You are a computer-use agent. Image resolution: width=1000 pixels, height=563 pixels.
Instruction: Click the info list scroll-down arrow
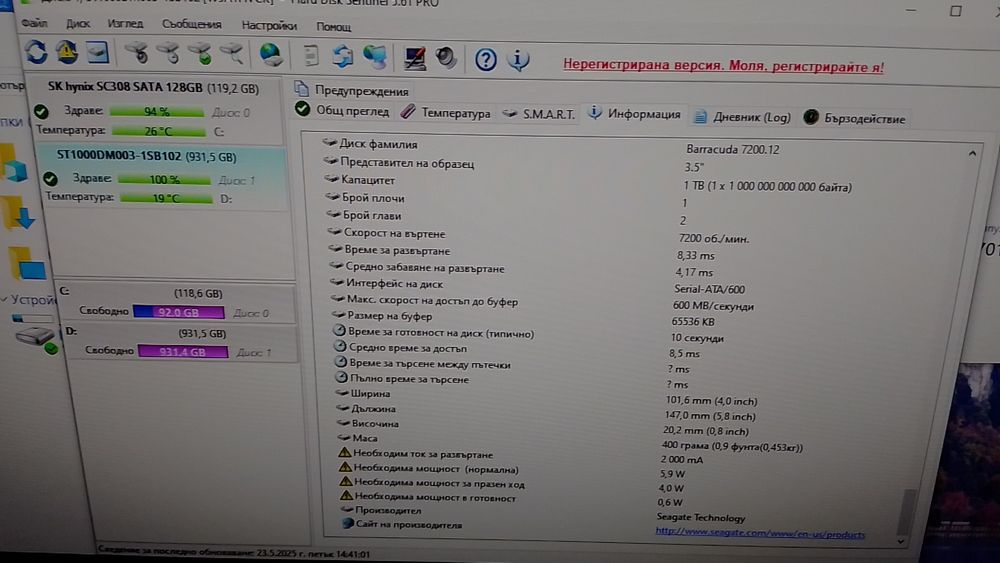(901, 541)
